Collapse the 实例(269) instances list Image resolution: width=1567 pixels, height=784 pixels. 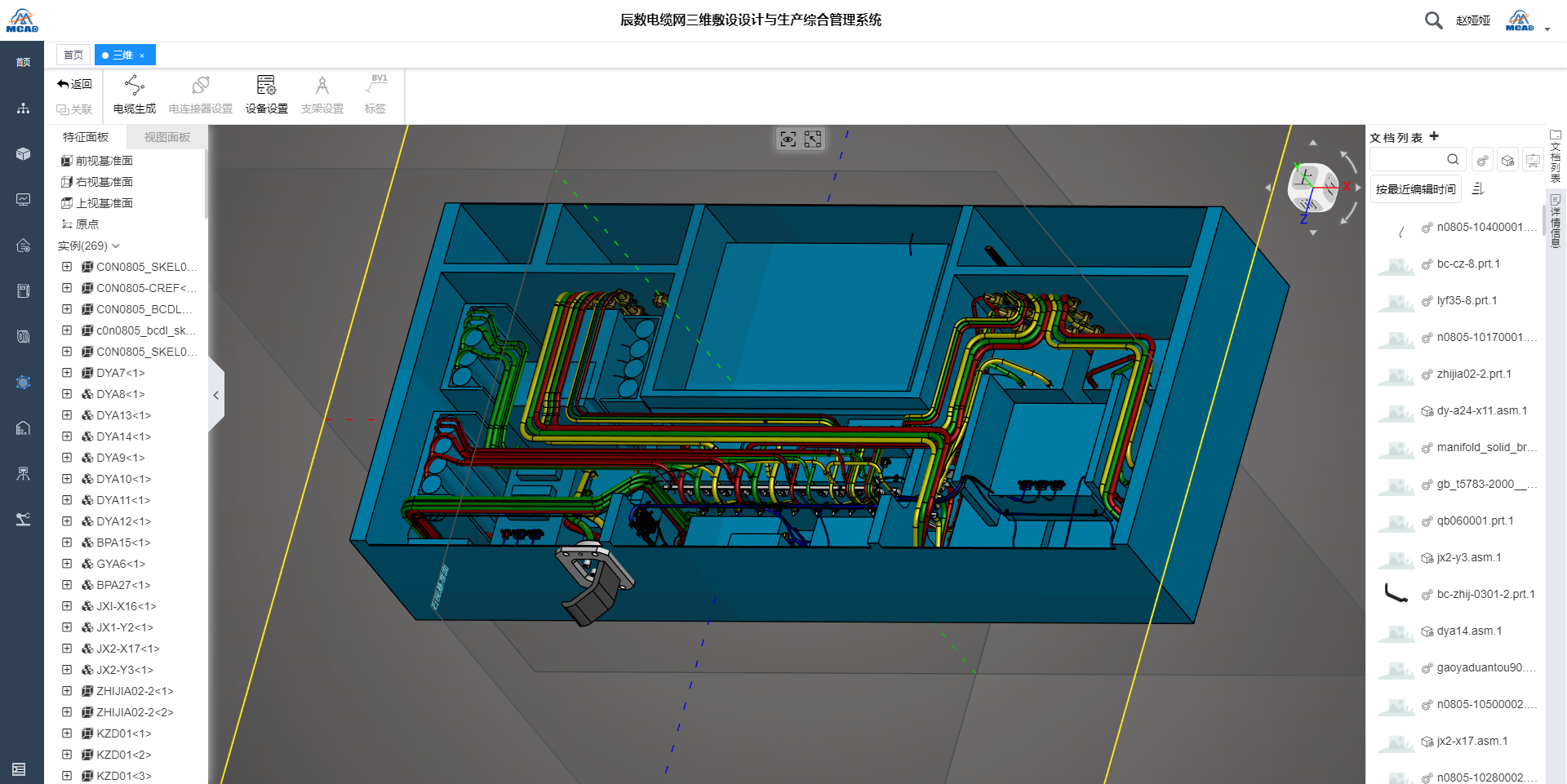click(116, 246)
